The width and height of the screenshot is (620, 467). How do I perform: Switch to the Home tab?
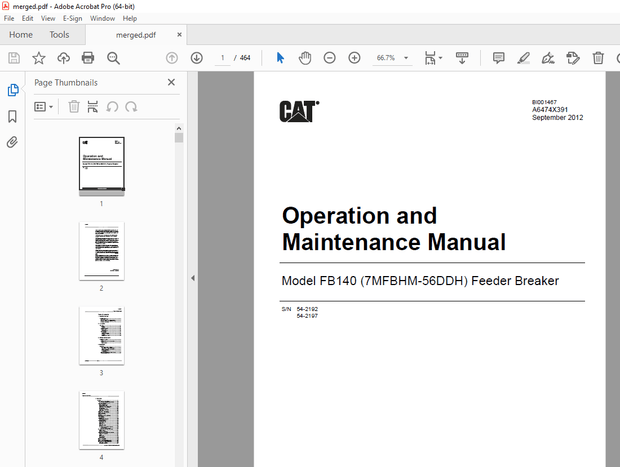pyautogui.click(x=21, y=35)
